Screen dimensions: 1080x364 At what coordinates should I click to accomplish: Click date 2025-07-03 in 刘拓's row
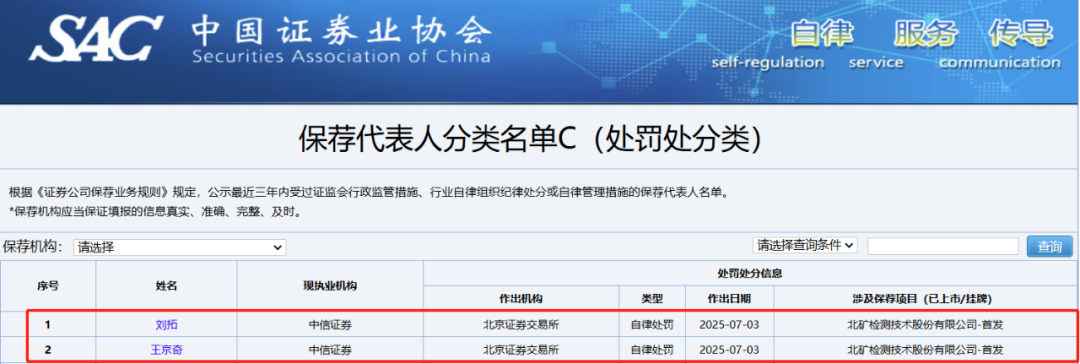click(729, 324)
